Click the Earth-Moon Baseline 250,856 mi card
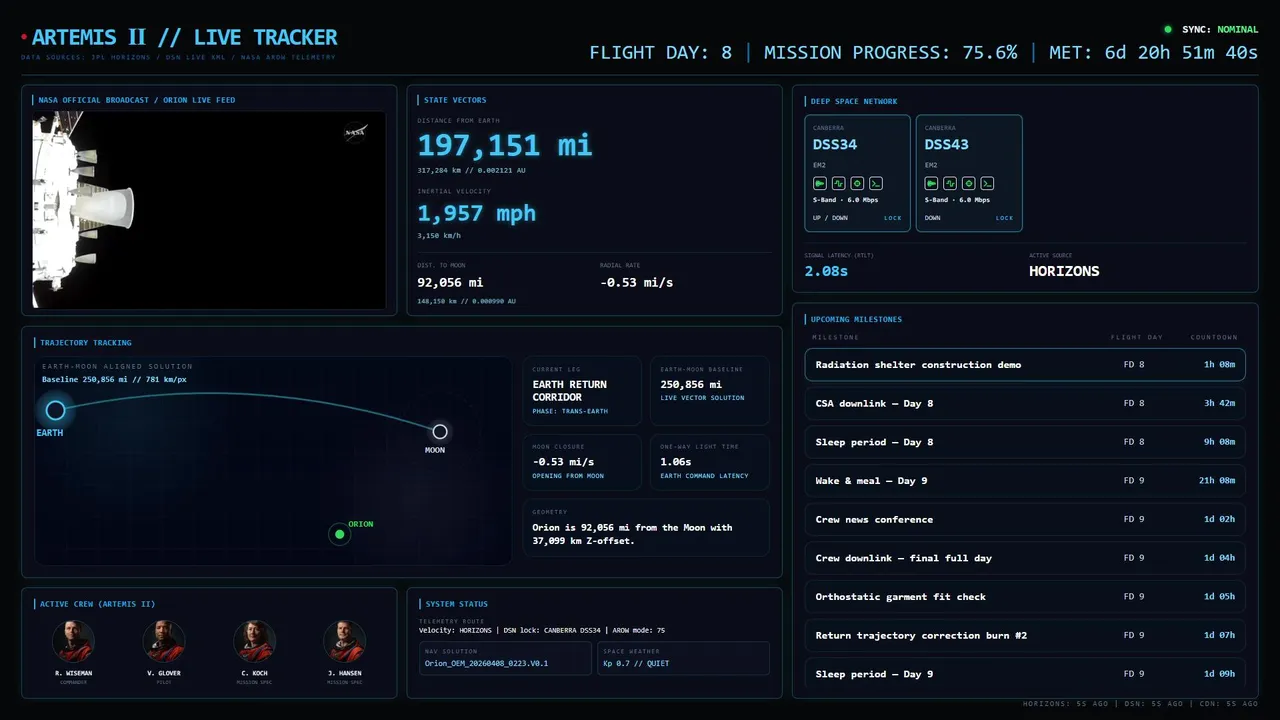Screen dimensions: 1280x720 point(710,391)
